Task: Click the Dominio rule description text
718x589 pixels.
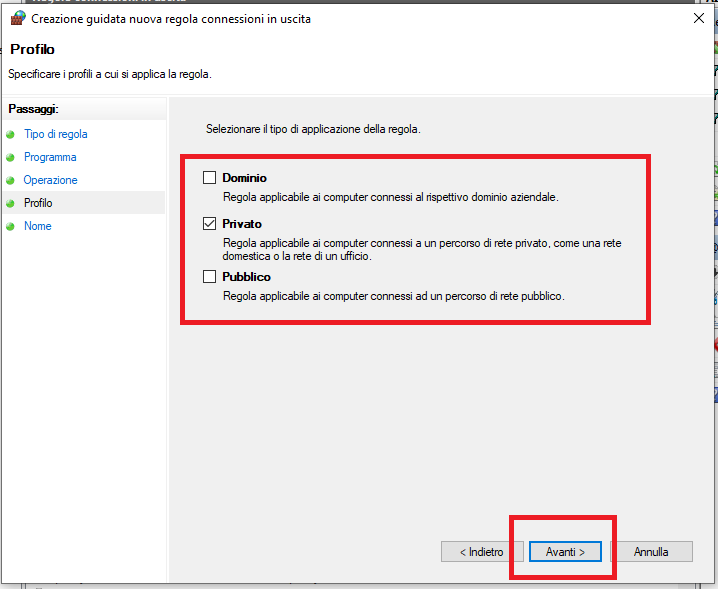Action: (390, 198)
